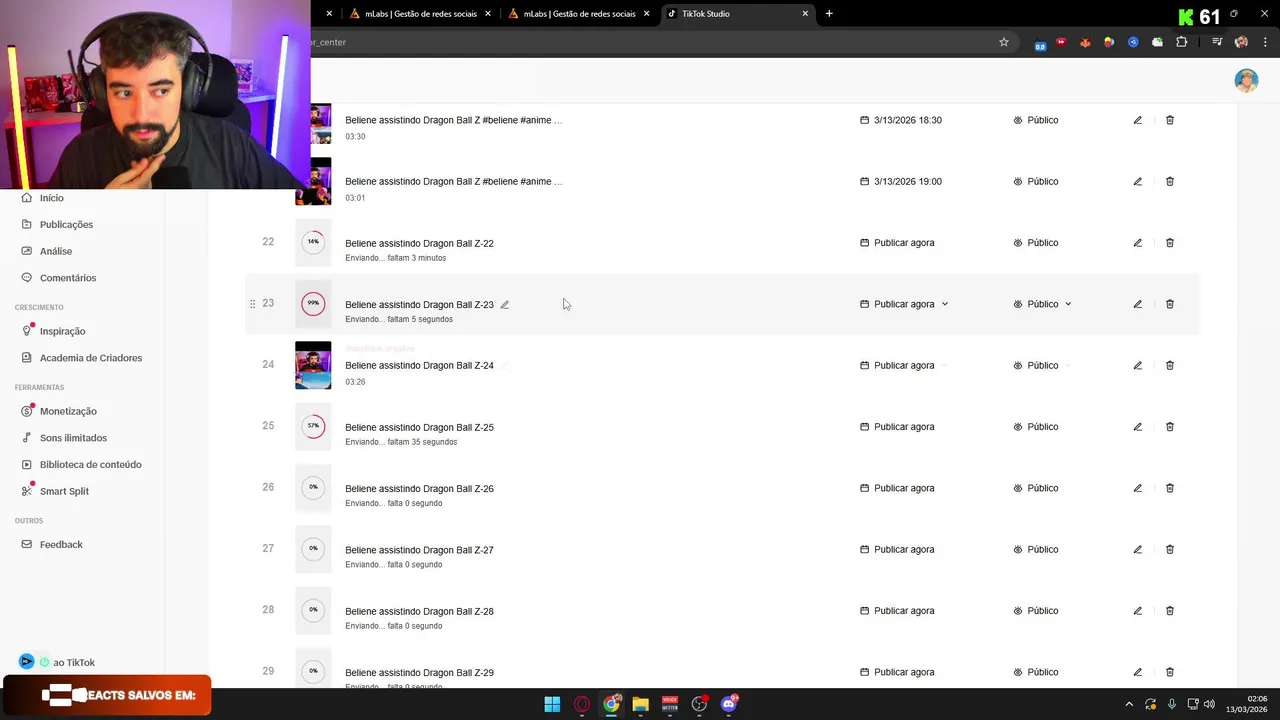Open the browser extensions puzzle icon
This screenshot has width=1280, height=720.
tap(1181, 42)
